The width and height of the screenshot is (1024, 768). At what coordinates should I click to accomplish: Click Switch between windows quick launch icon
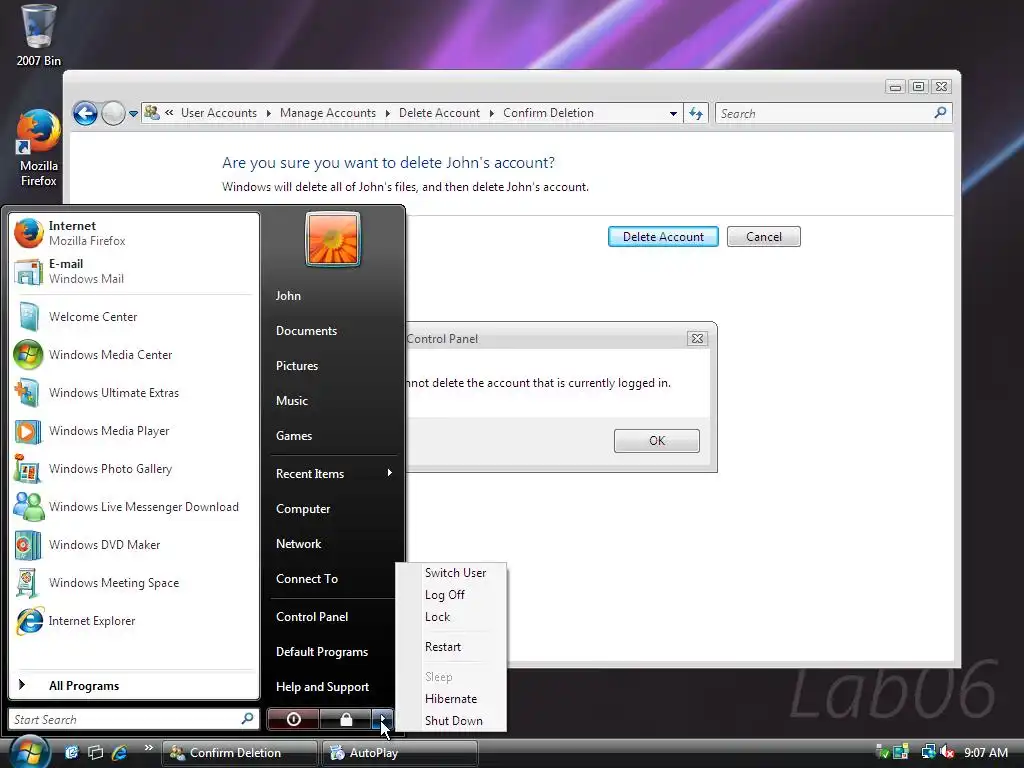(95, 752)
